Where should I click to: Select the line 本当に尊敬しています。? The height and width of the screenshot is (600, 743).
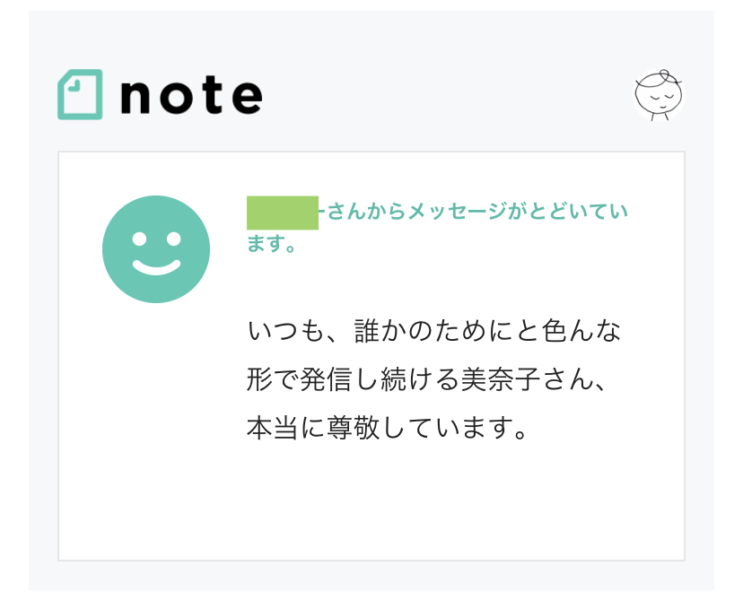click(x=387, y=428)
